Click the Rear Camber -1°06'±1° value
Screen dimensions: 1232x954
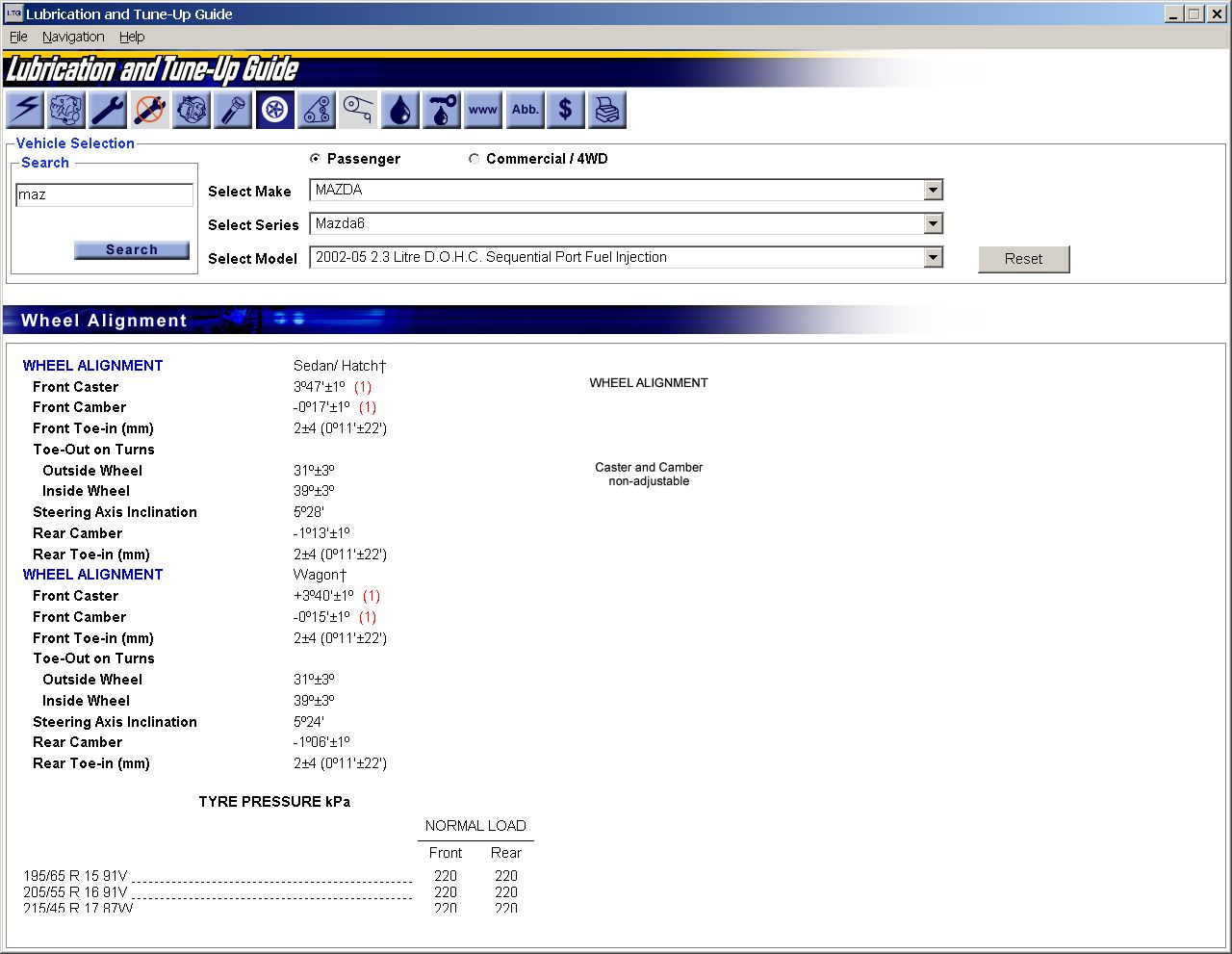click(x=321, y=742)
